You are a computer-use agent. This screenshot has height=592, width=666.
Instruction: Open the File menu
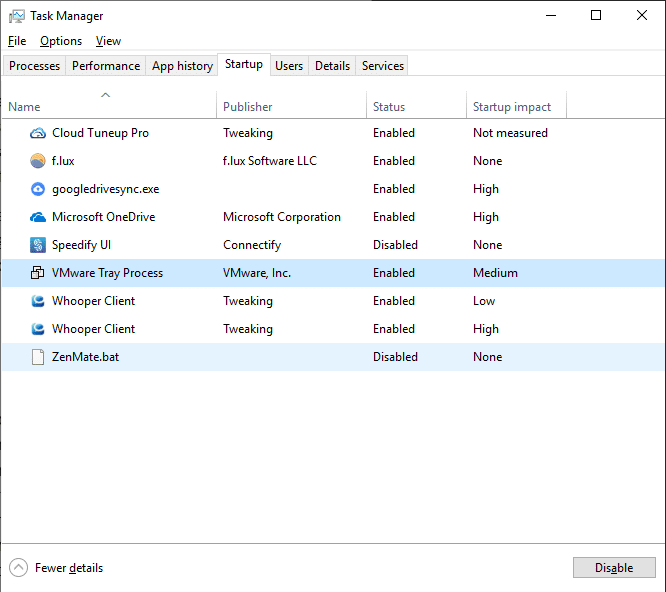pyautogui.click(x=17, y=41)
